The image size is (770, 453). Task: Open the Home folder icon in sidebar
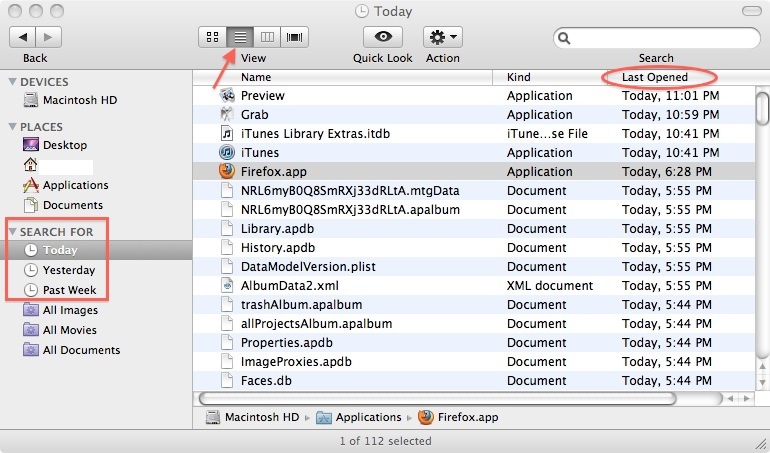coord(30,165)
